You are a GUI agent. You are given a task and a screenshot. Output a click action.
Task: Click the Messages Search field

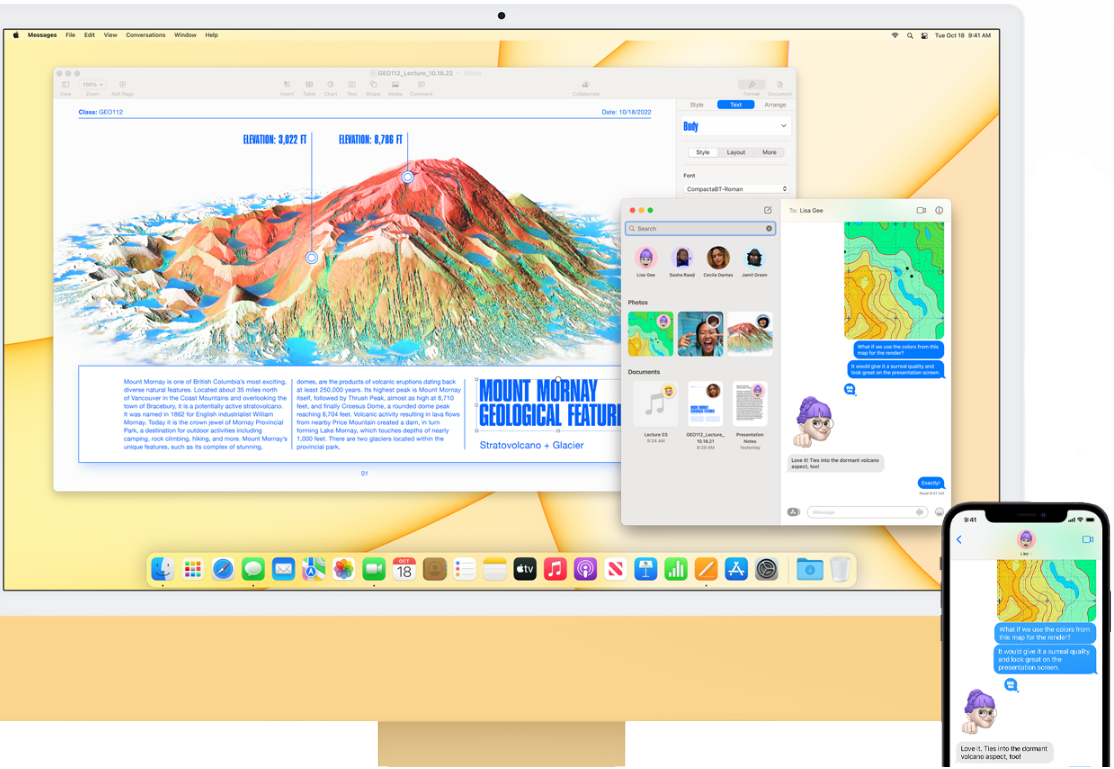coord(701,229)
